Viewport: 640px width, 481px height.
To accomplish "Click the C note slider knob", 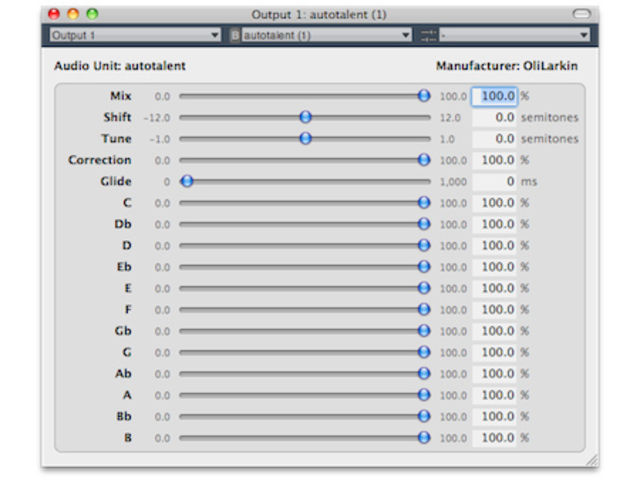I will (x=424, y=203).
